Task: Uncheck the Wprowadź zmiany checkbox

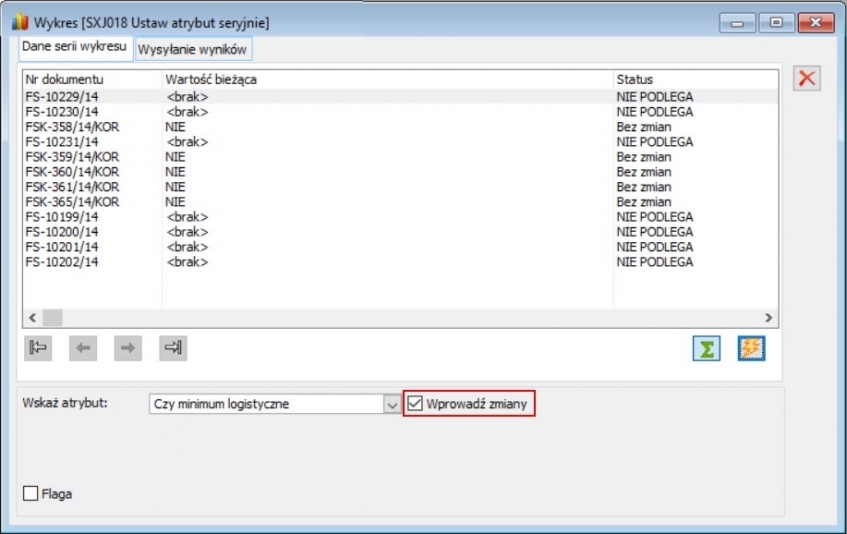Action: click(415, 403)
